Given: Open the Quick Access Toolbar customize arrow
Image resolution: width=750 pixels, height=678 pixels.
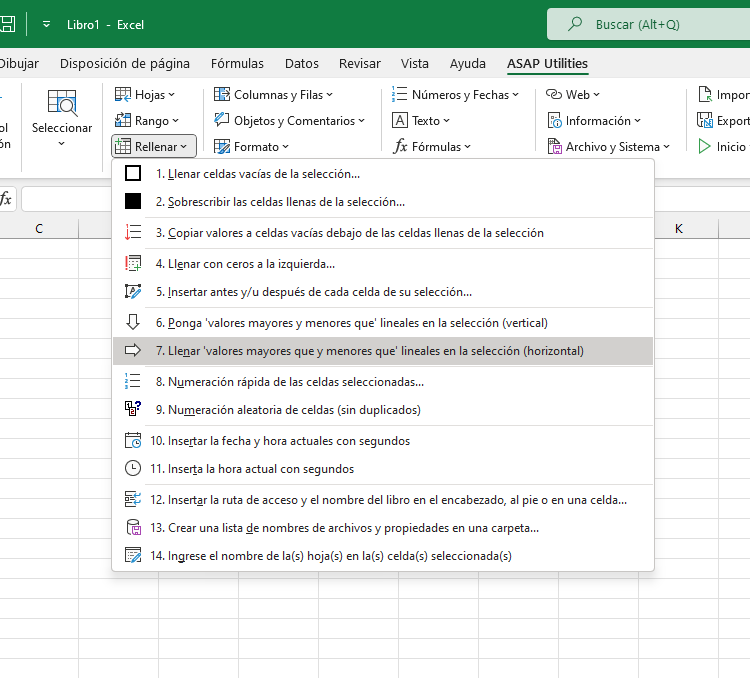Looking at the screenshot, I should tap(46, 24).
